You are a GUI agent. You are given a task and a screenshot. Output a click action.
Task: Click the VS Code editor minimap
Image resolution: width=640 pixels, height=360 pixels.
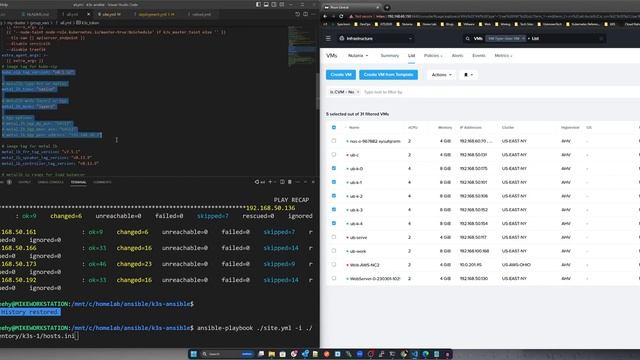point(301,46)
